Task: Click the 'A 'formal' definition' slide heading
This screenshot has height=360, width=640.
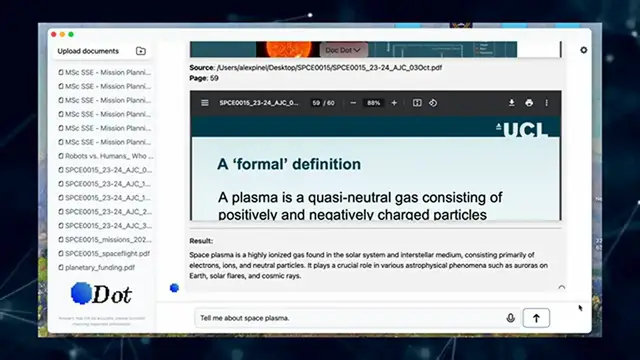Action: [x=289, y=164]
